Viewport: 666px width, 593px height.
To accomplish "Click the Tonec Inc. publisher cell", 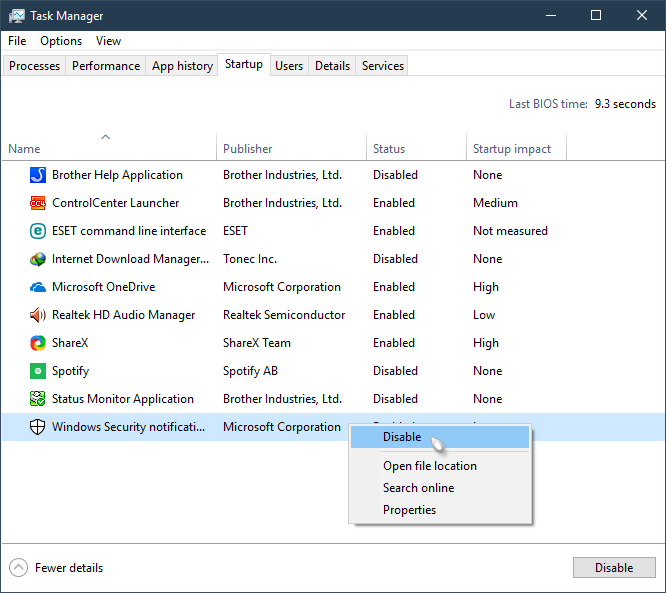I will 250,259.
